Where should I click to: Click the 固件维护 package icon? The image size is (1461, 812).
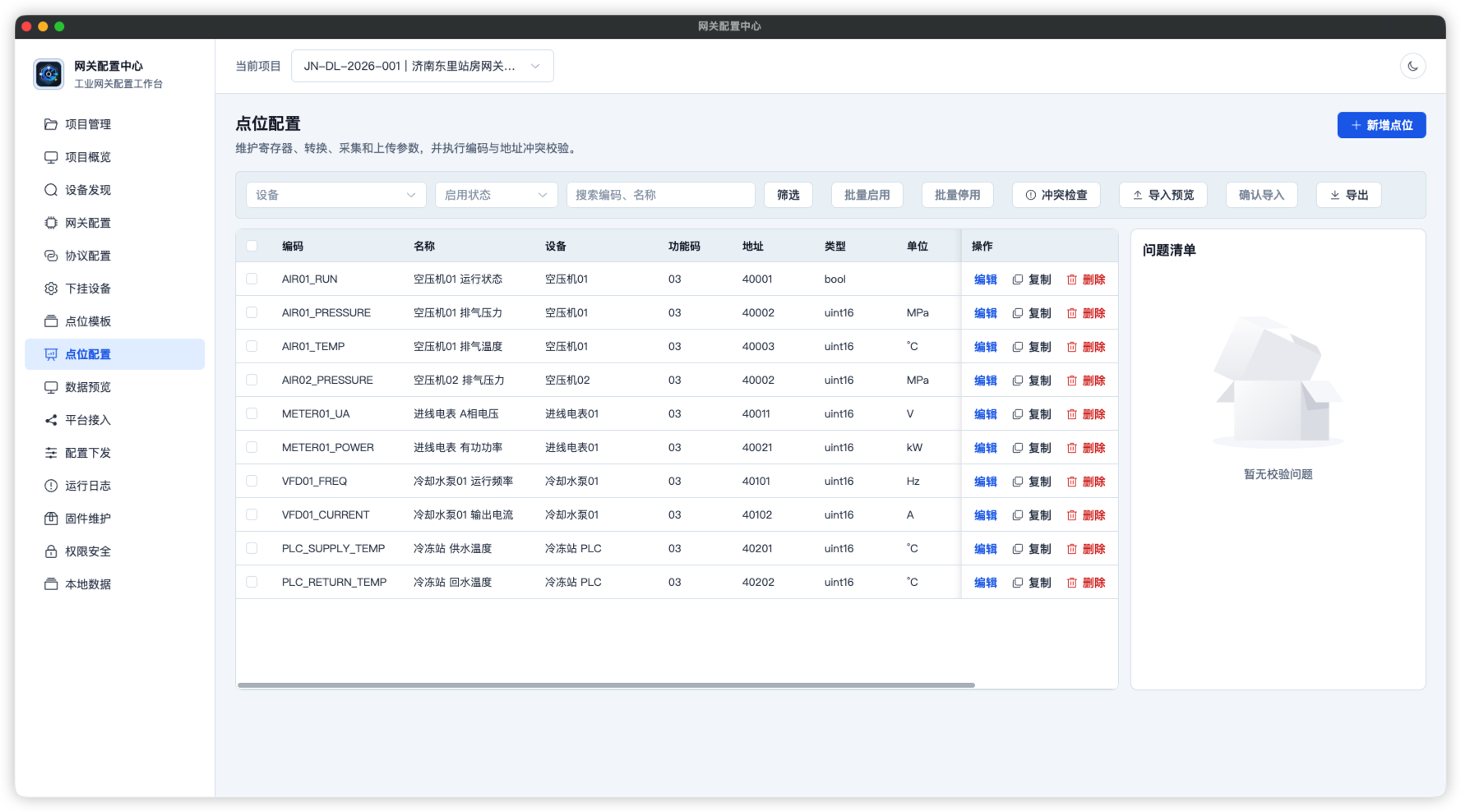click(x=51, y=519)
